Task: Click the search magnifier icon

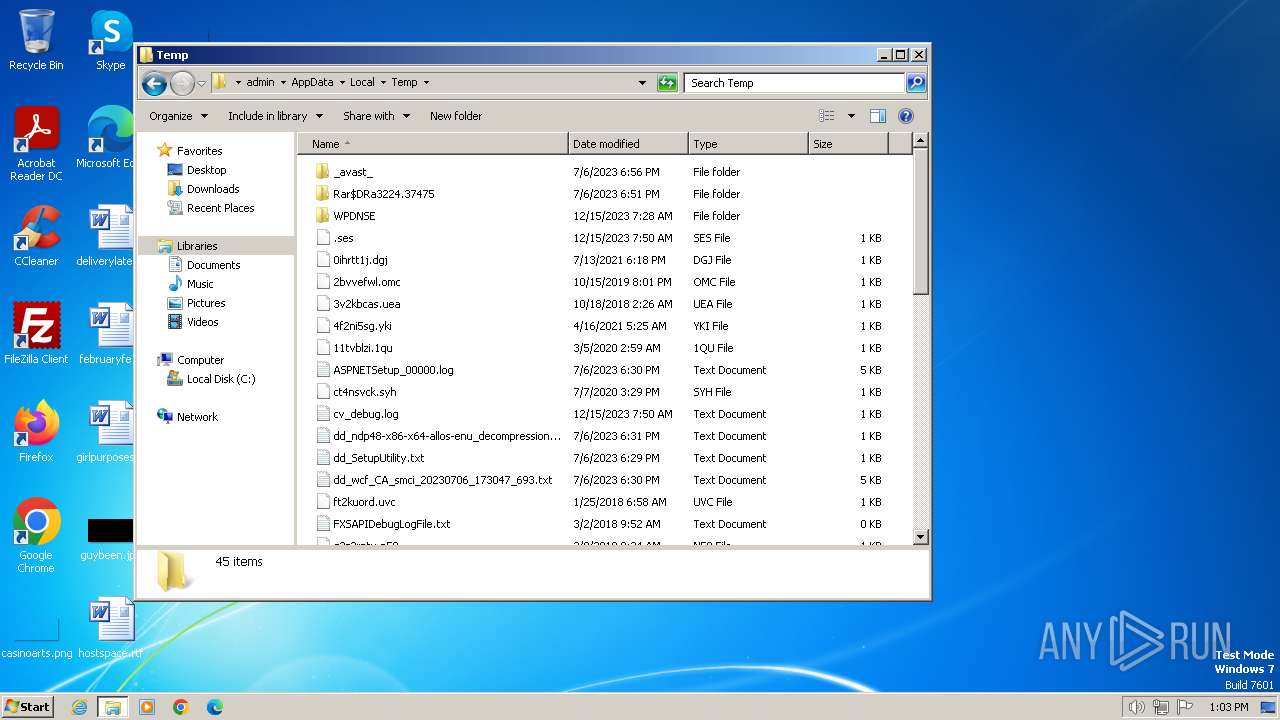Action: [916, 83]
